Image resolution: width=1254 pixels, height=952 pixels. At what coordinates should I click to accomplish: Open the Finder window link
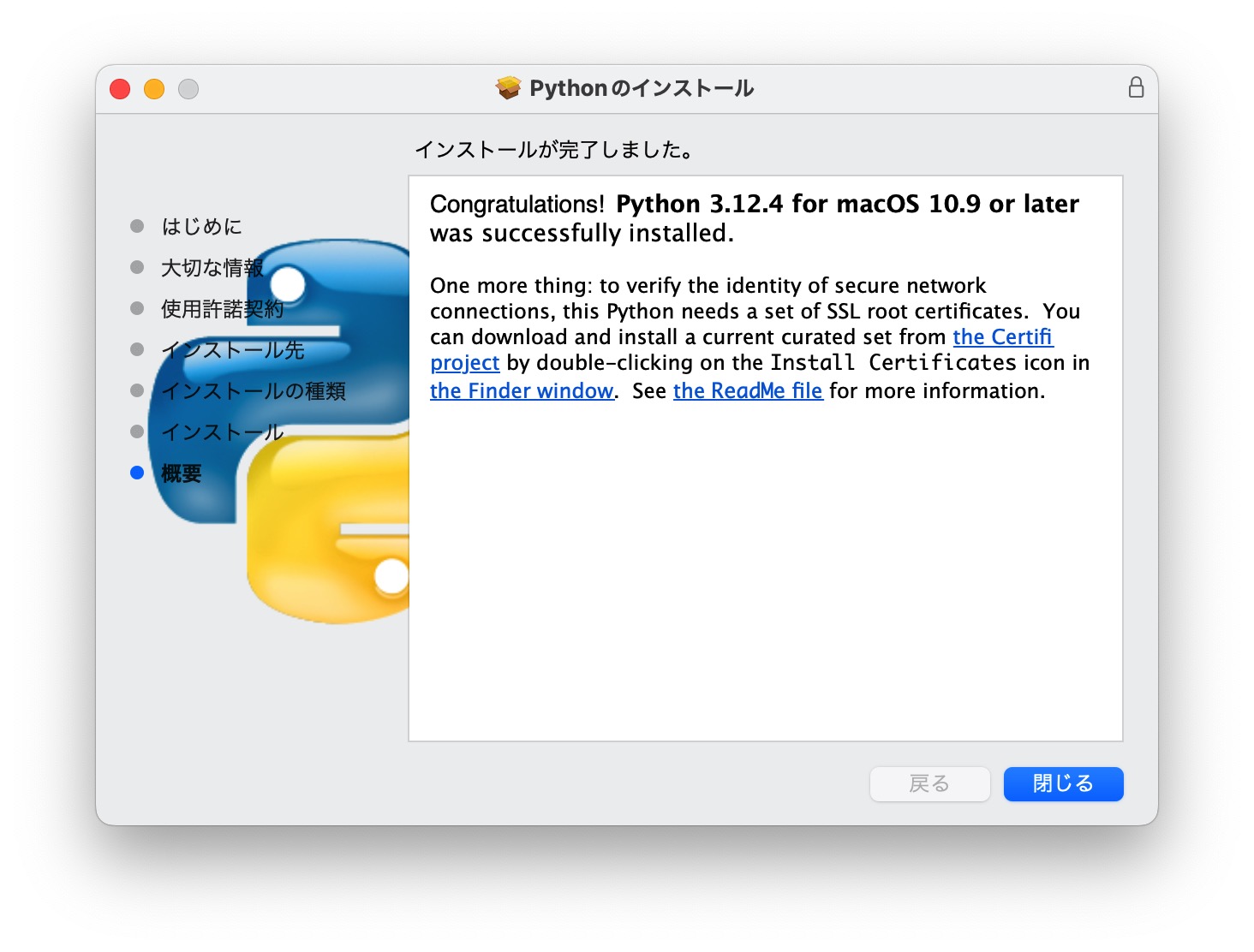point(522,391)
